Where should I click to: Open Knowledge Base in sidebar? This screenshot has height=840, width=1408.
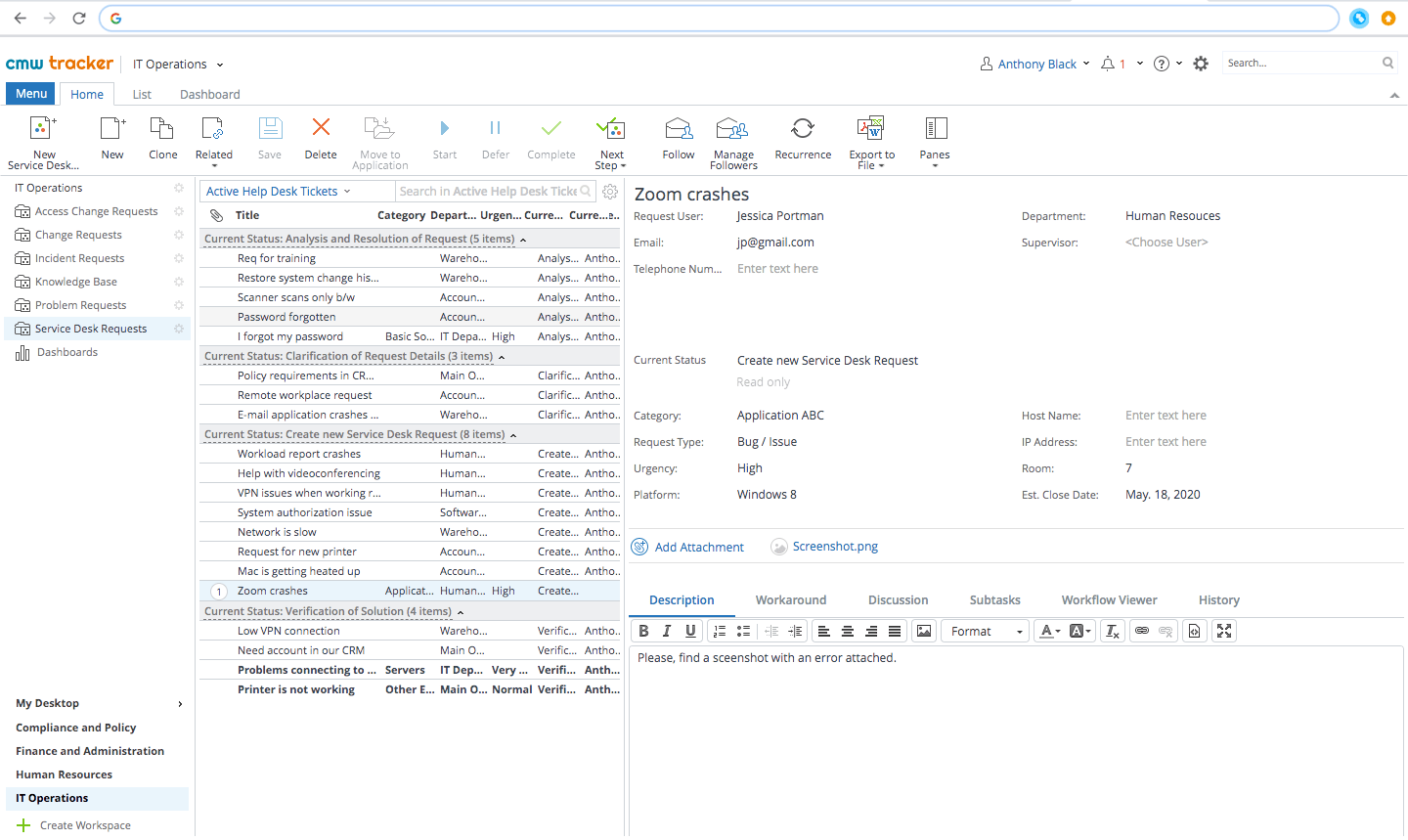75,282
